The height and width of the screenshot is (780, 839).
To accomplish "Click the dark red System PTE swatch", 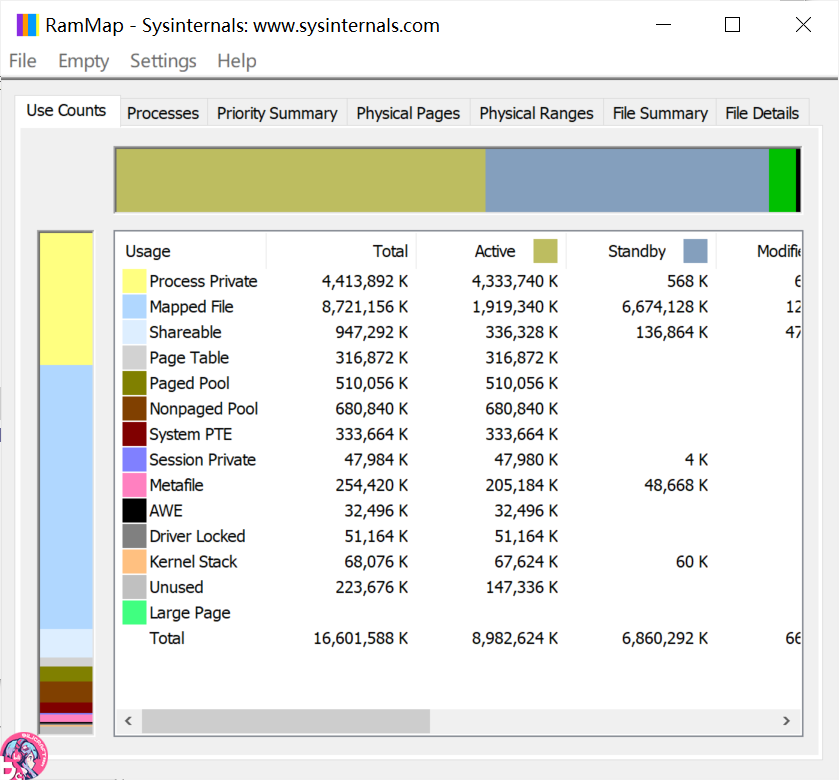I will tap(134, 434).
